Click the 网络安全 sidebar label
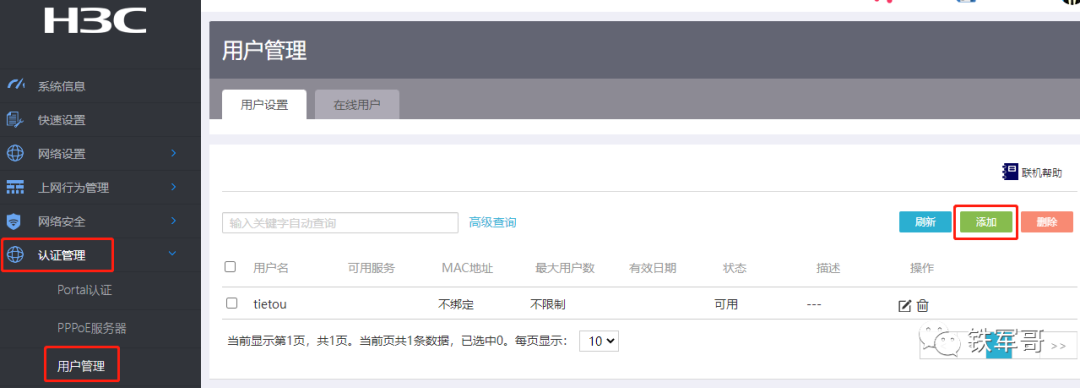 (61, 221)
